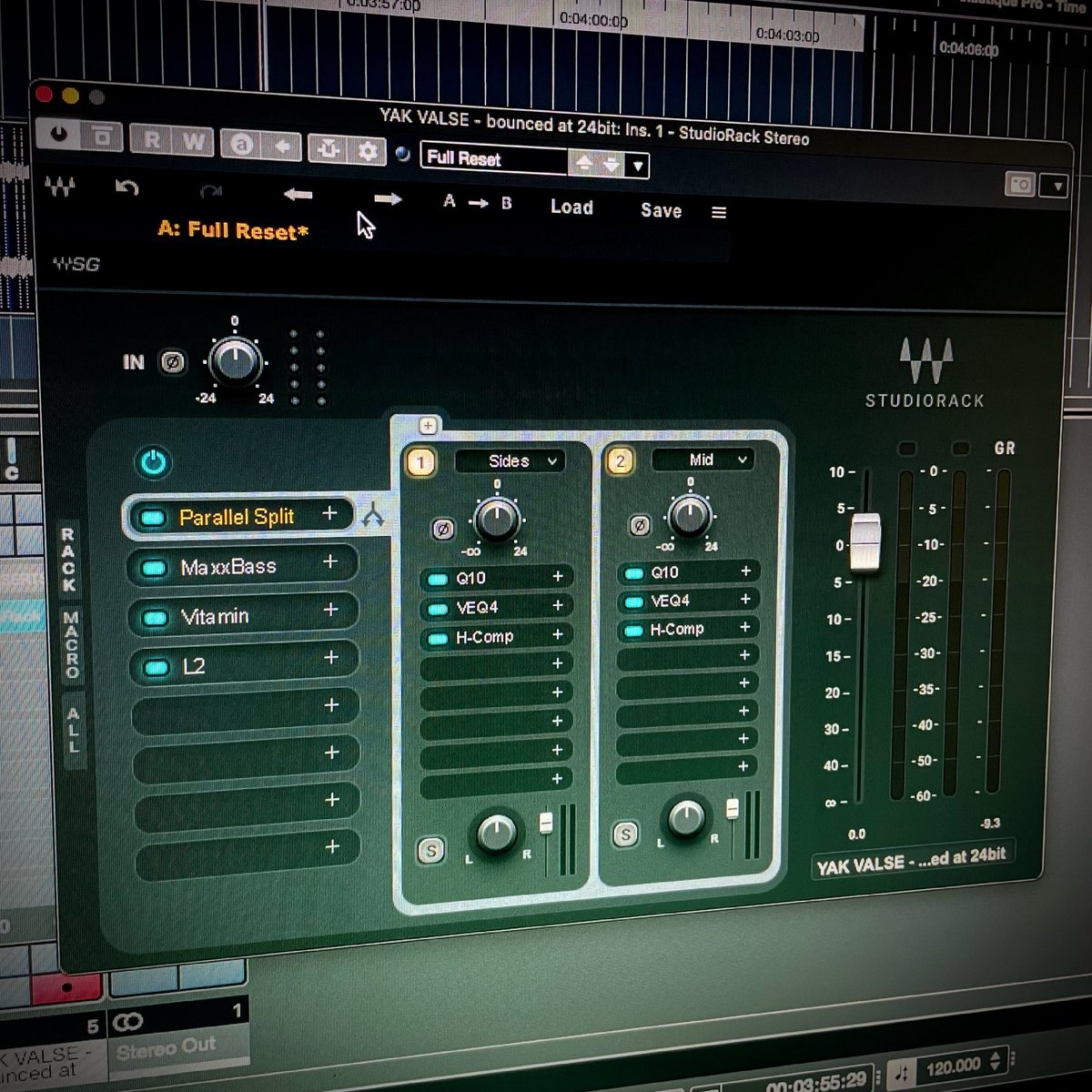Open plugin settings gear icon
The height and width of the screenshot is (1092, 1092).
point(368,150)
